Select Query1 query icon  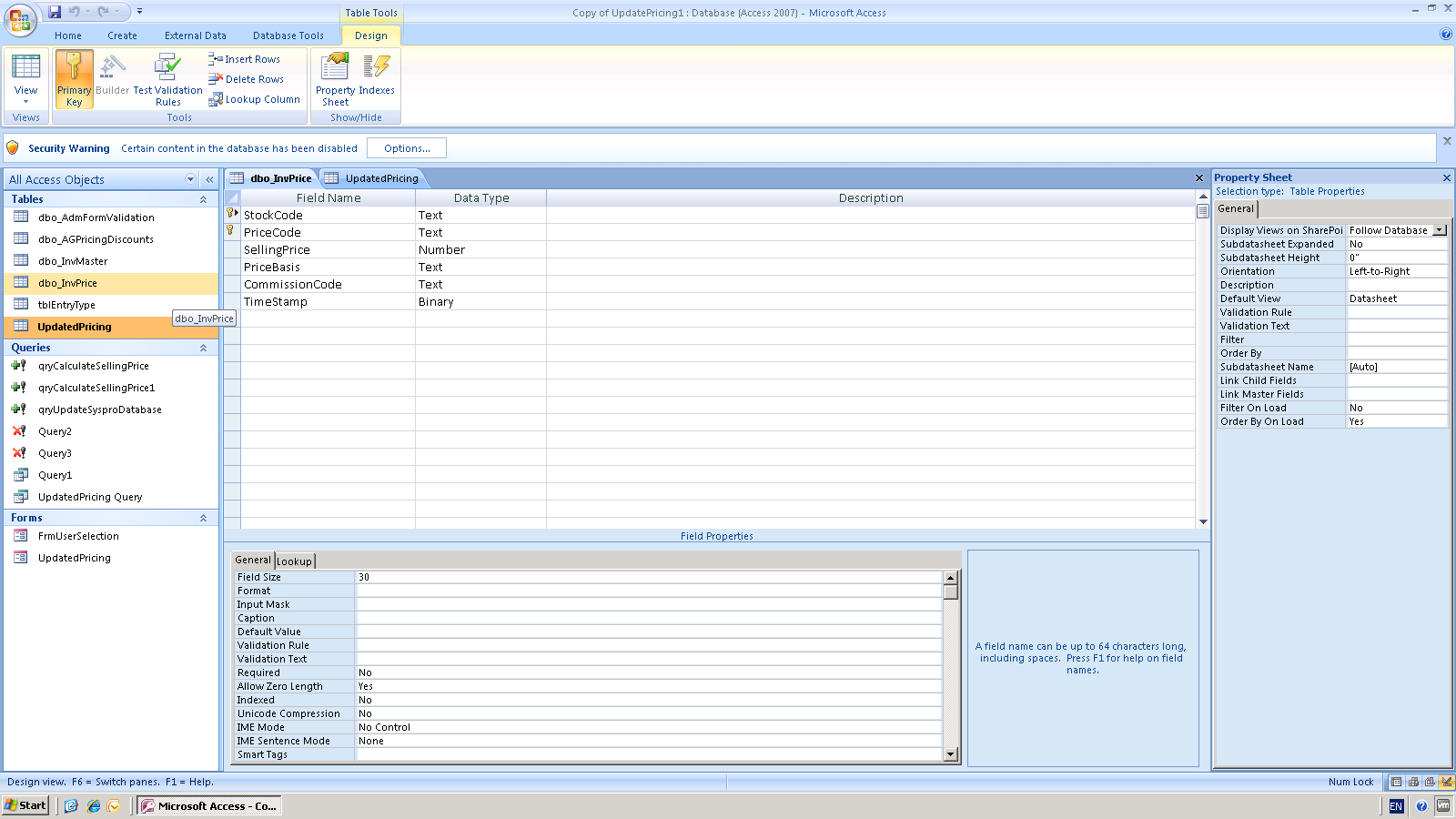tap(21, 474)
